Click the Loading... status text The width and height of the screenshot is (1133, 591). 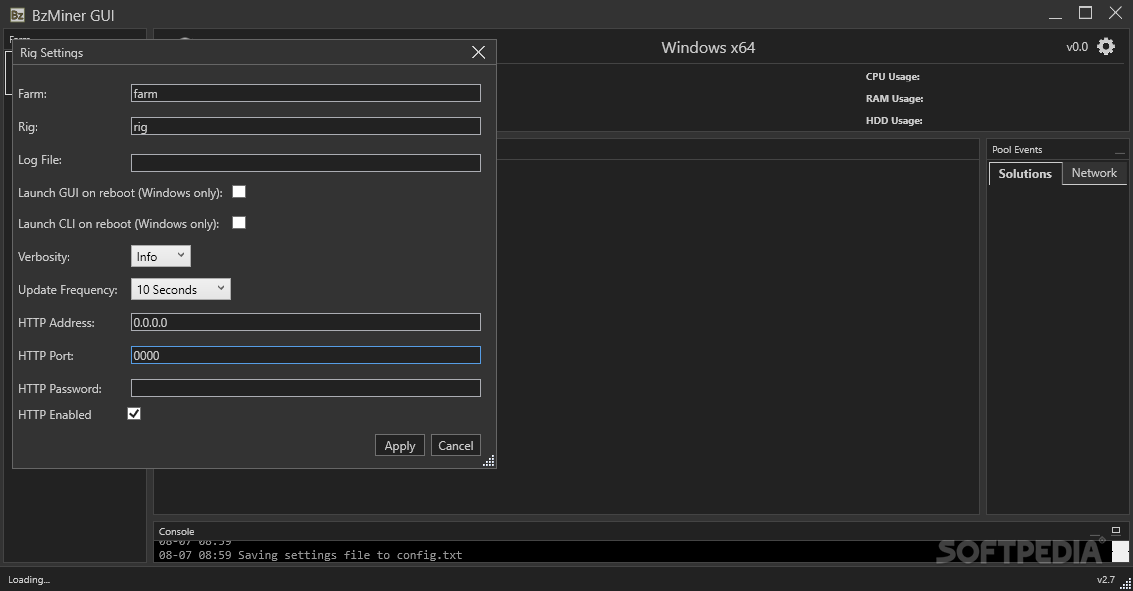click(29, 579)
